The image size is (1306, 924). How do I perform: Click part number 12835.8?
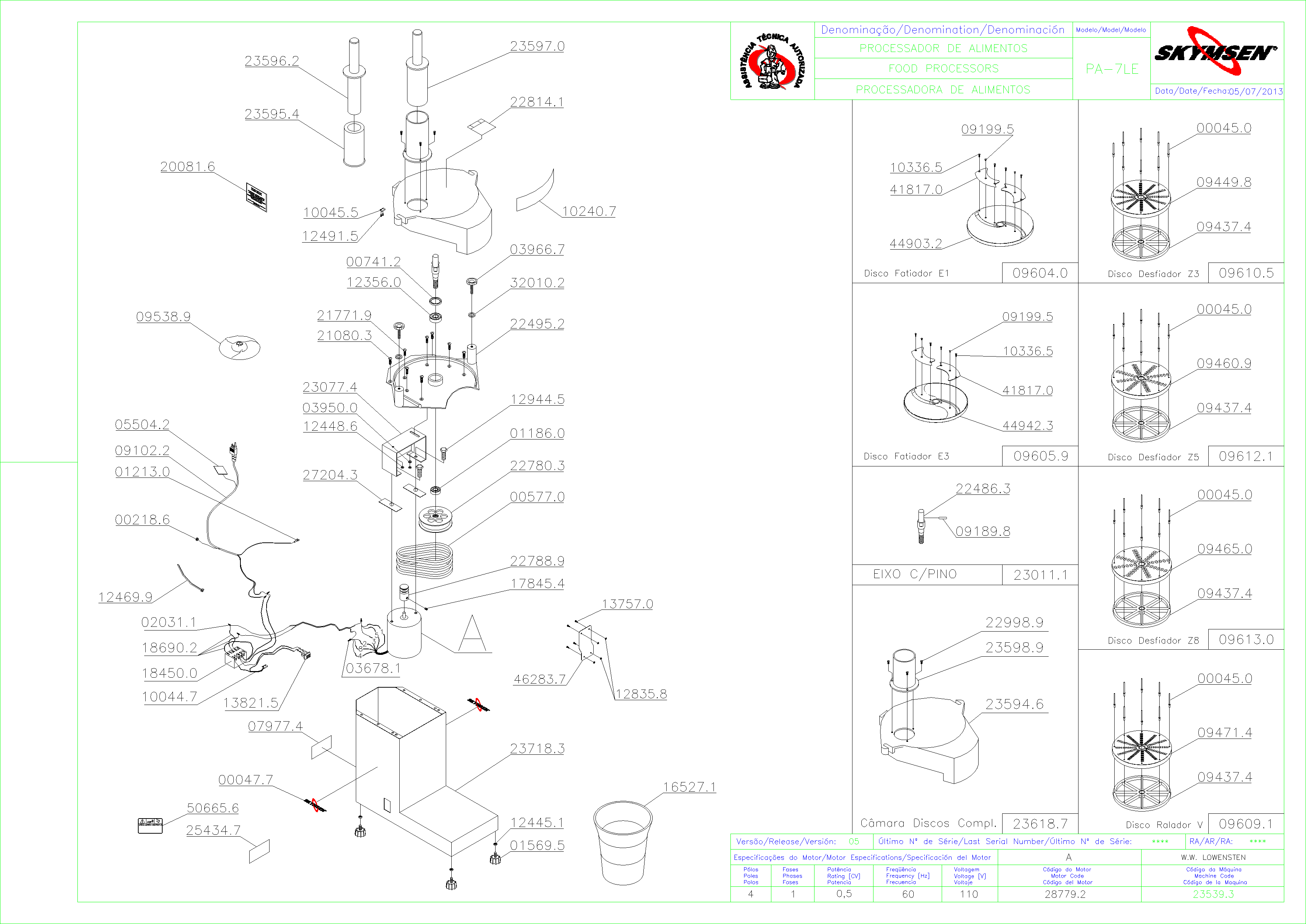[641, 694]
